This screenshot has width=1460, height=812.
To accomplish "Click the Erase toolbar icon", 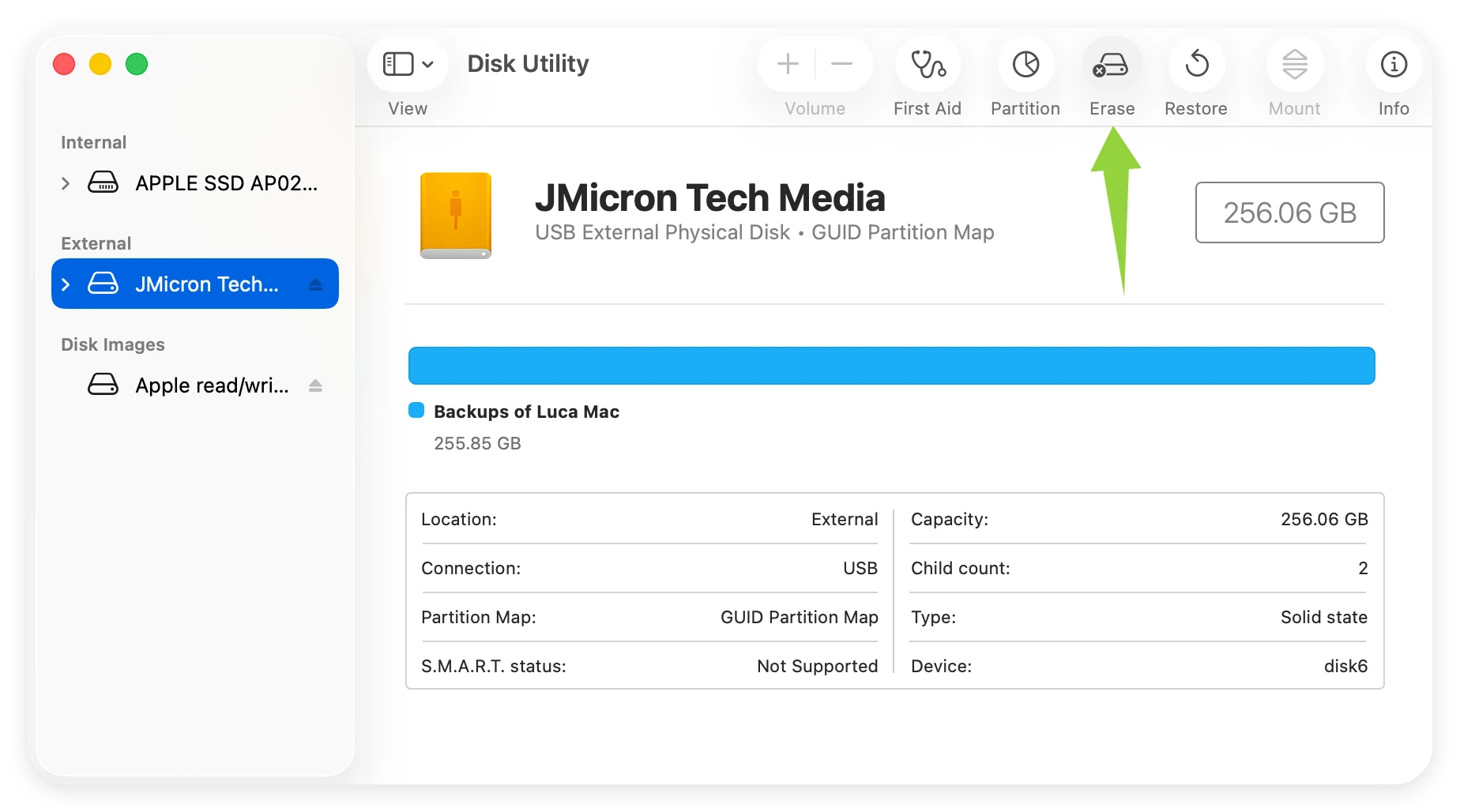I will pos(1112,64).
